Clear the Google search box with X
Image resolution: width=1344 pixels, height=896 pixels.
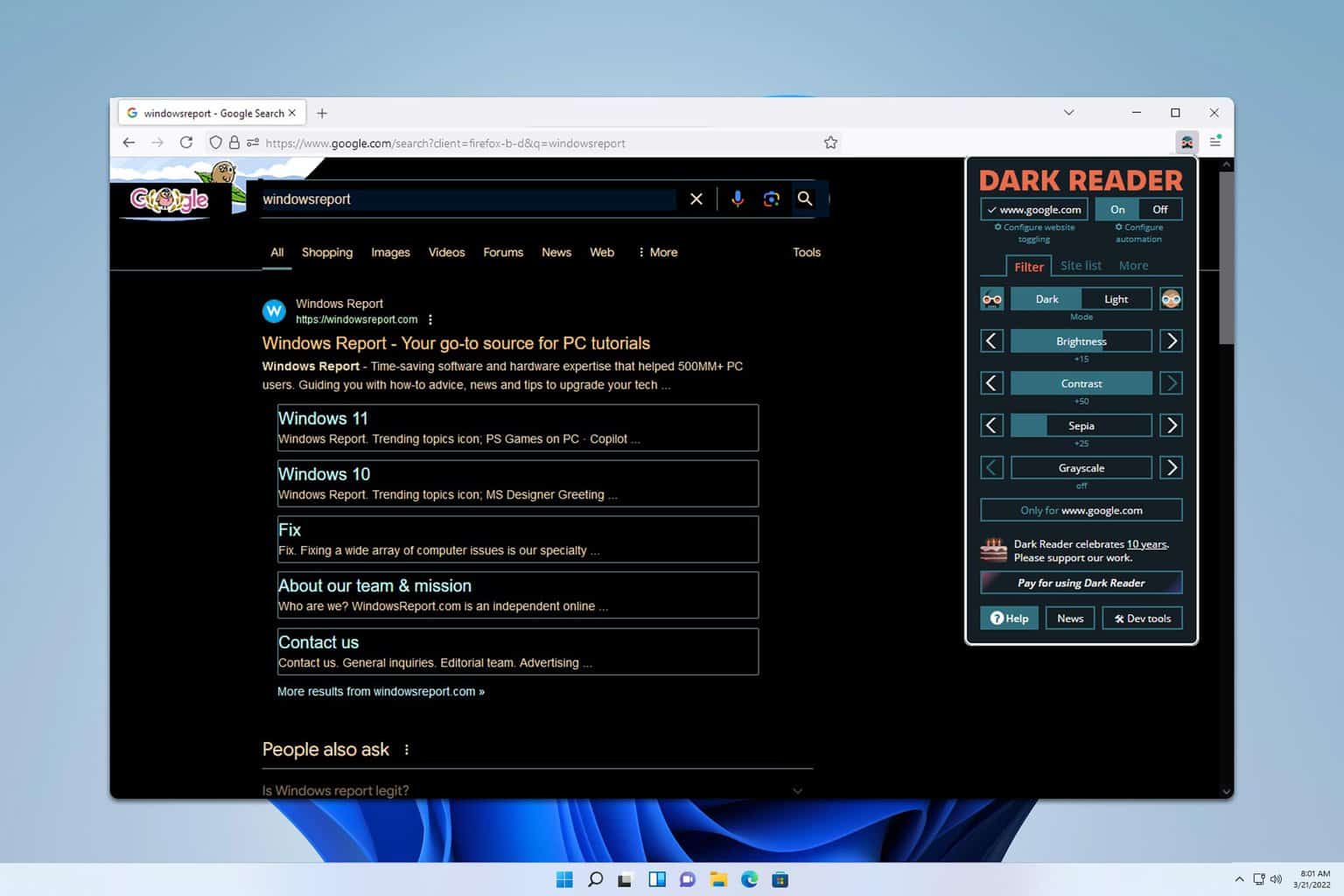pos(696,199)
